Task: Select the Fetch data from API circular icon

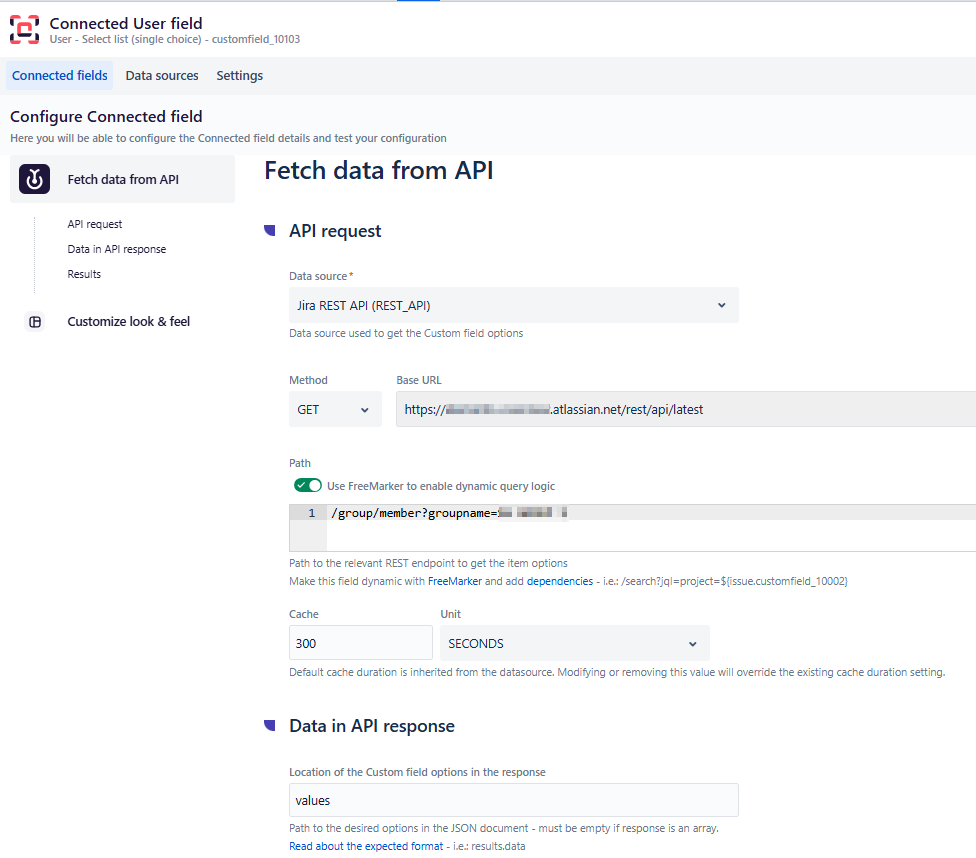Action: pos(35,179)
